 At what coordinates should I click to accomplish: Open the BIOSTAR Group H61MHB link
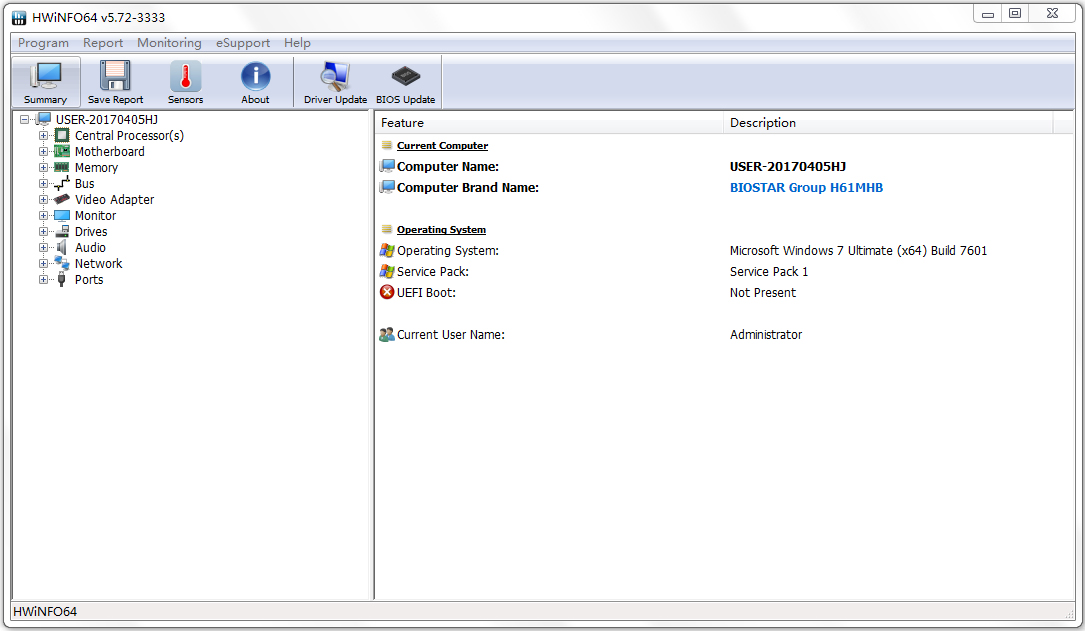[806, 188]
